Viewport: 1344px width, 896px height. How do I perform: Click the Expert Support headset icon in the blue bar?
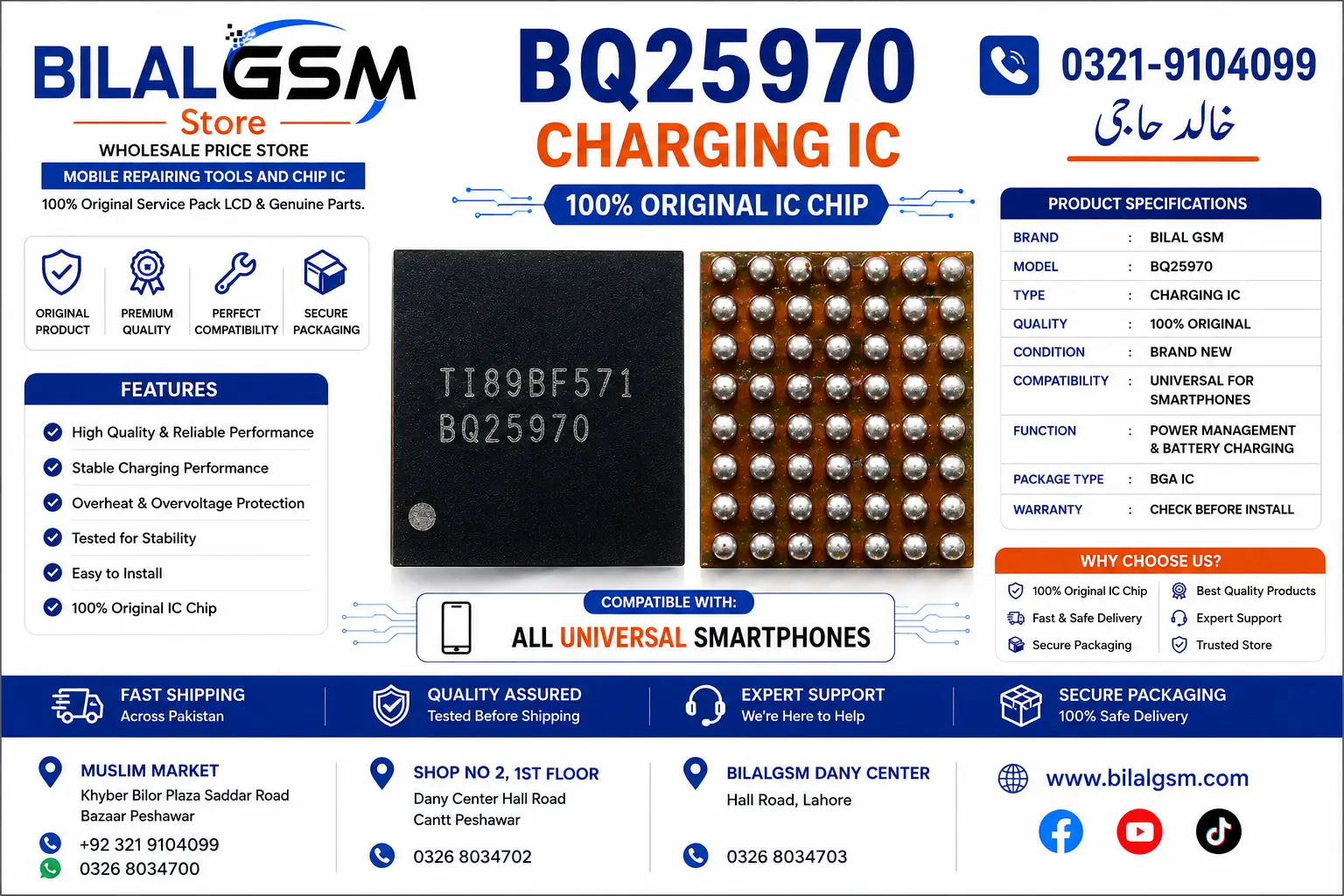point(704,705)
